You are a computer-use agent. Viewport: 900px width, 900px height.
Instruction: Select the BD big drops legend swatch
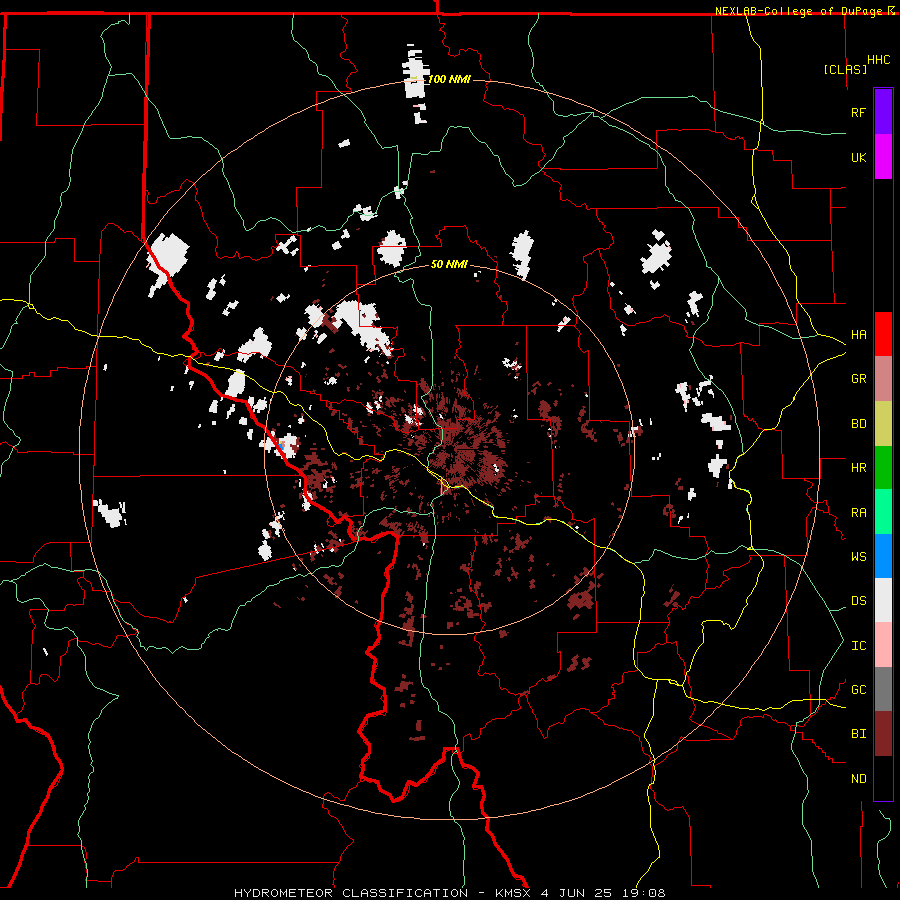883,423
